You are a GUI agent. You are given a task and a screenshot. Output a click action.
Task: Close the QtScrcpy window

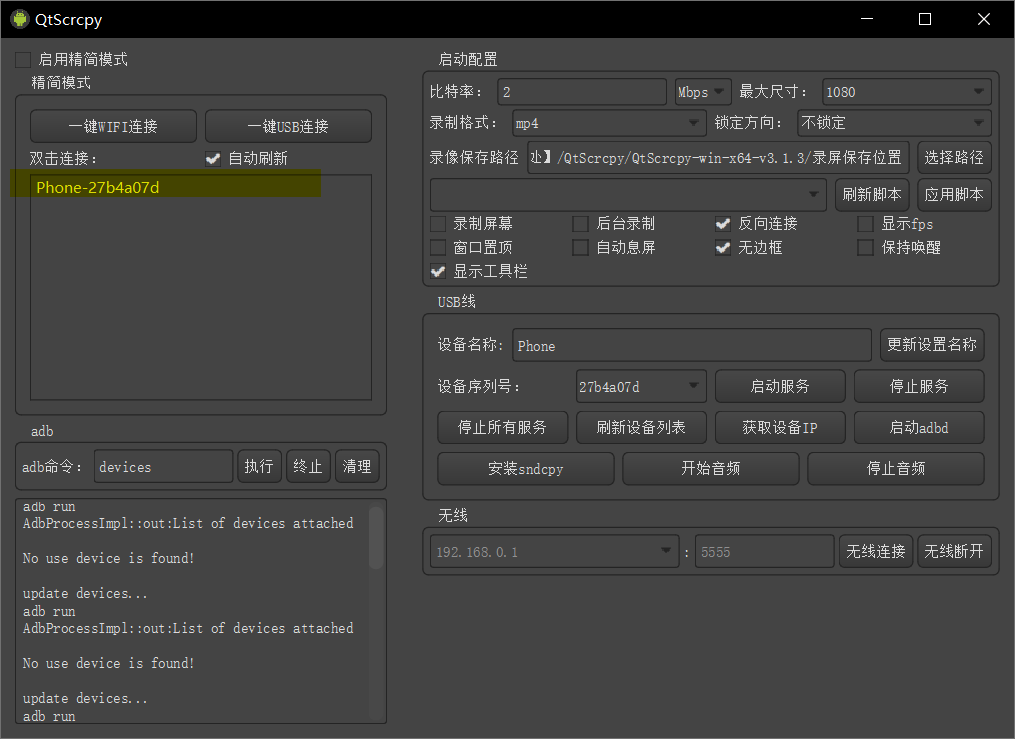[983, 19]
